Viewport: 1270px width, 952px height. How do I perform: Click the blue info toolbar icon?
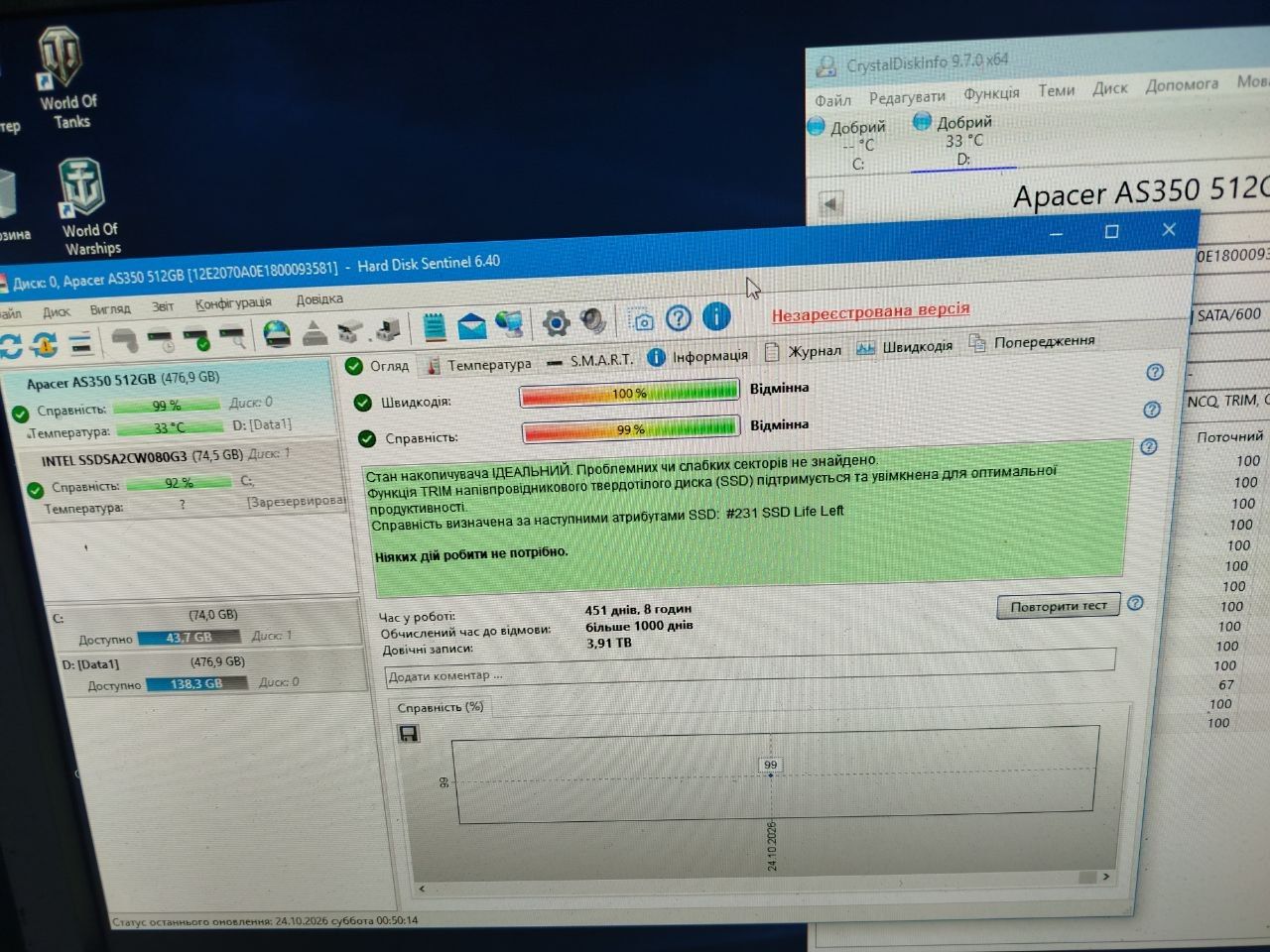(715, 316)
